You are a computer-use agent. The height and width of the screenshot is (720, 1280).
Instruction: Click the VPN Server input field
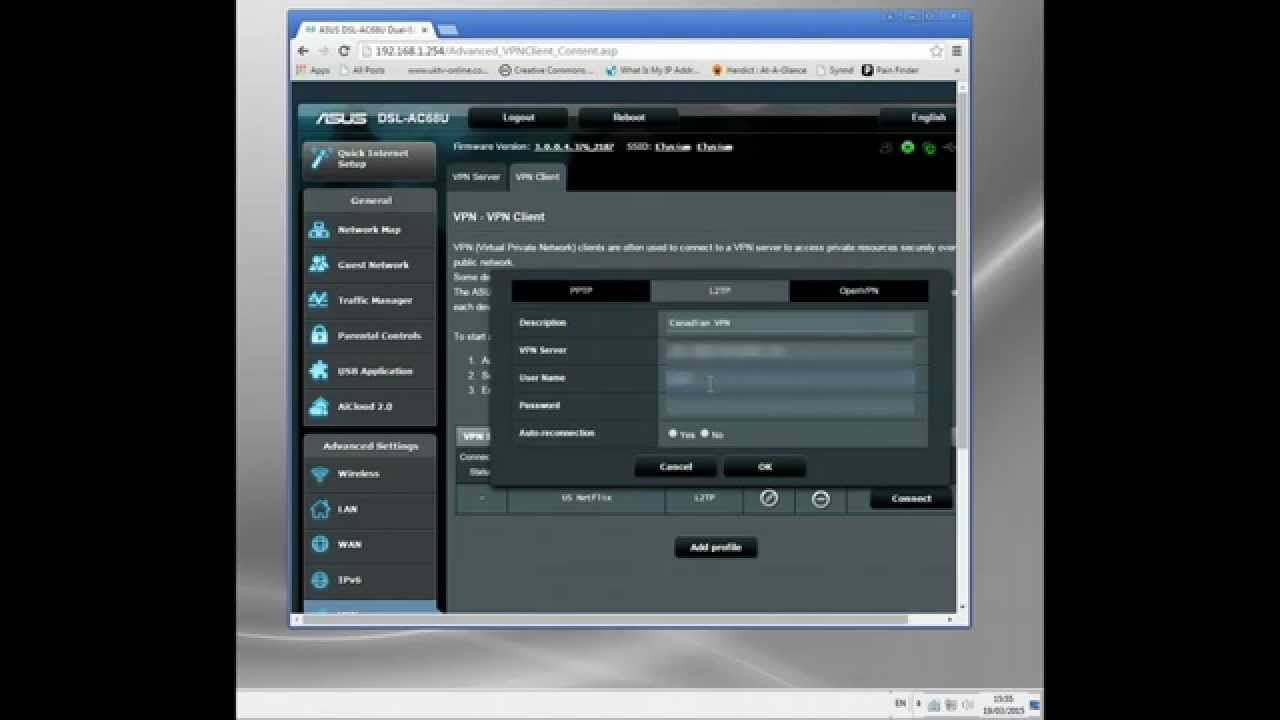click(790, 351)
